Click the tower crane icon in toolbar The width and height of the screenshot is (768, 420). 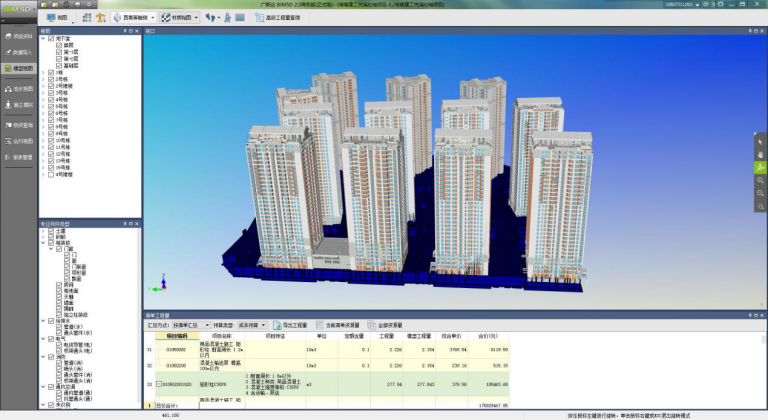101,17
